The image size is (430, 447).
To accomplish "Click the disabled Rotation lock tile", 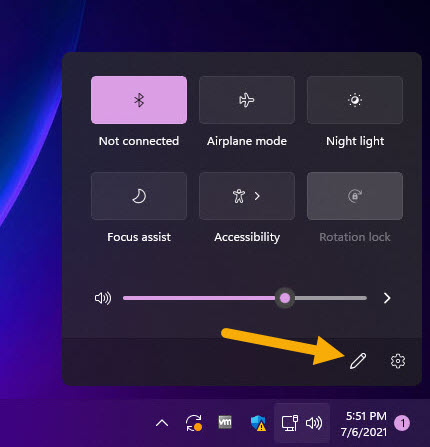I will 355,196.
